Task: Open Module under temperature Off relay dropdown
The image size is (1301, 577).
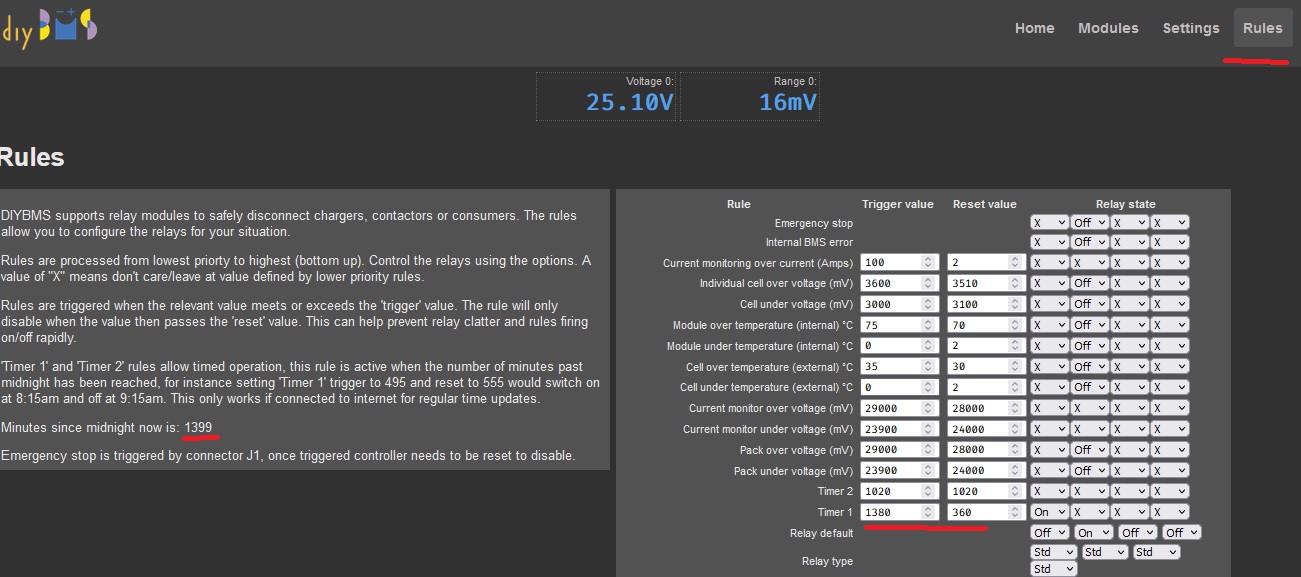Action: click(1089, 345)
